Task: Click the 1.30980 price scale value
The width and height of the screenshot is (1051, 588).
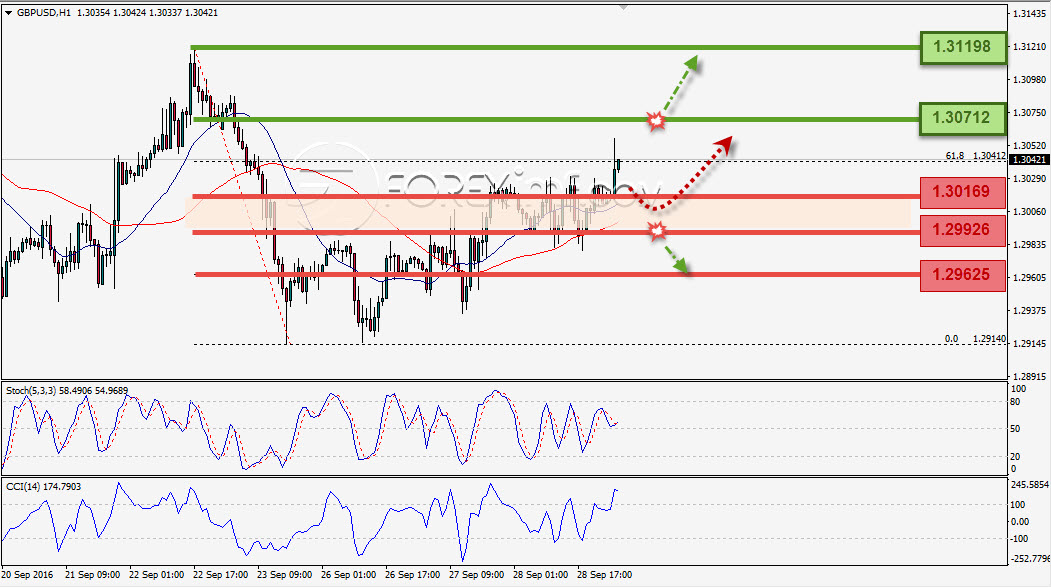Action: [x=1030, y=79]
